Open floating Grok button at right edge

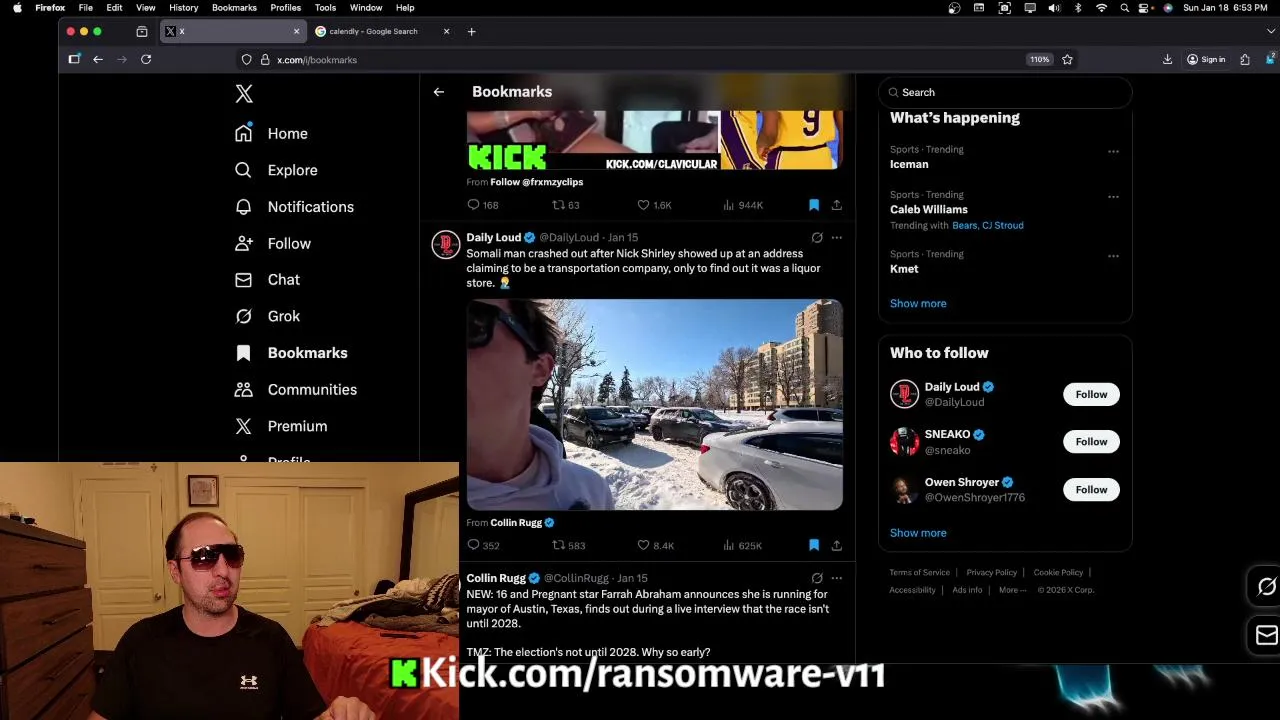pos(1266,587)
